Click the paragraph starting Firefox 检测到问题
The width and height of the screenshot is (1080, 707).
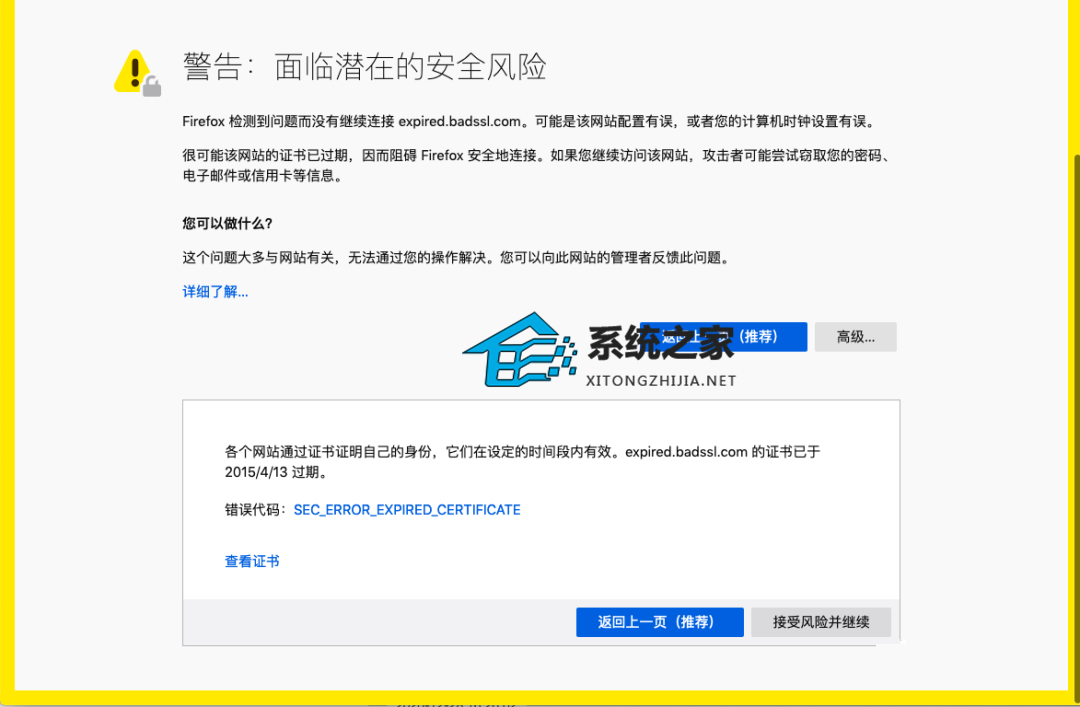point(530,121)
